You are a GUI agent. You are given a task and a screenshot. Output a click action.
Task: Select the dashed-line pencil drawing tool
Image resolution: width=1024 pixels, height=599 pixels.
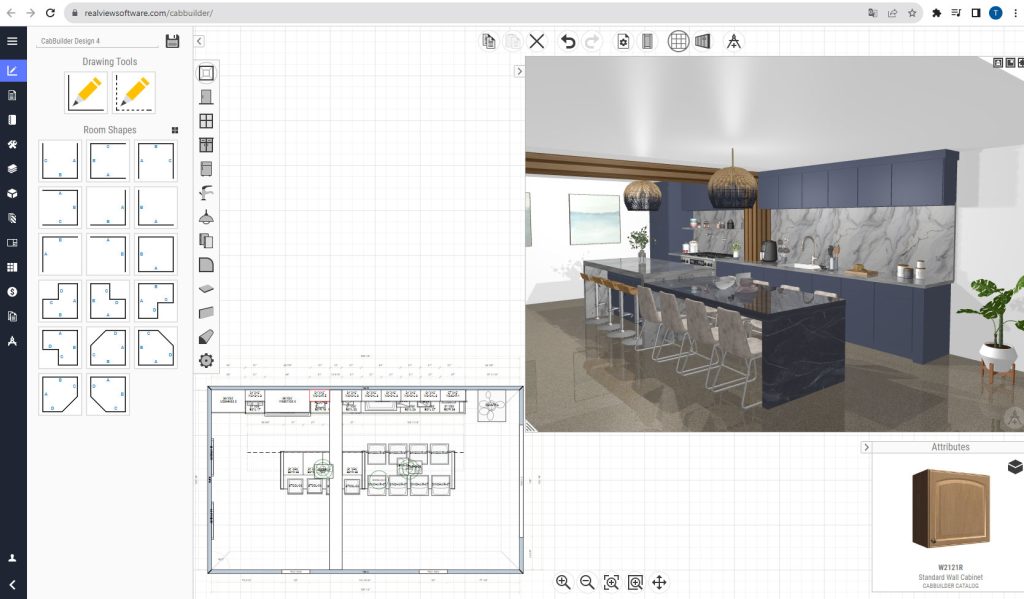coord(134,93)
